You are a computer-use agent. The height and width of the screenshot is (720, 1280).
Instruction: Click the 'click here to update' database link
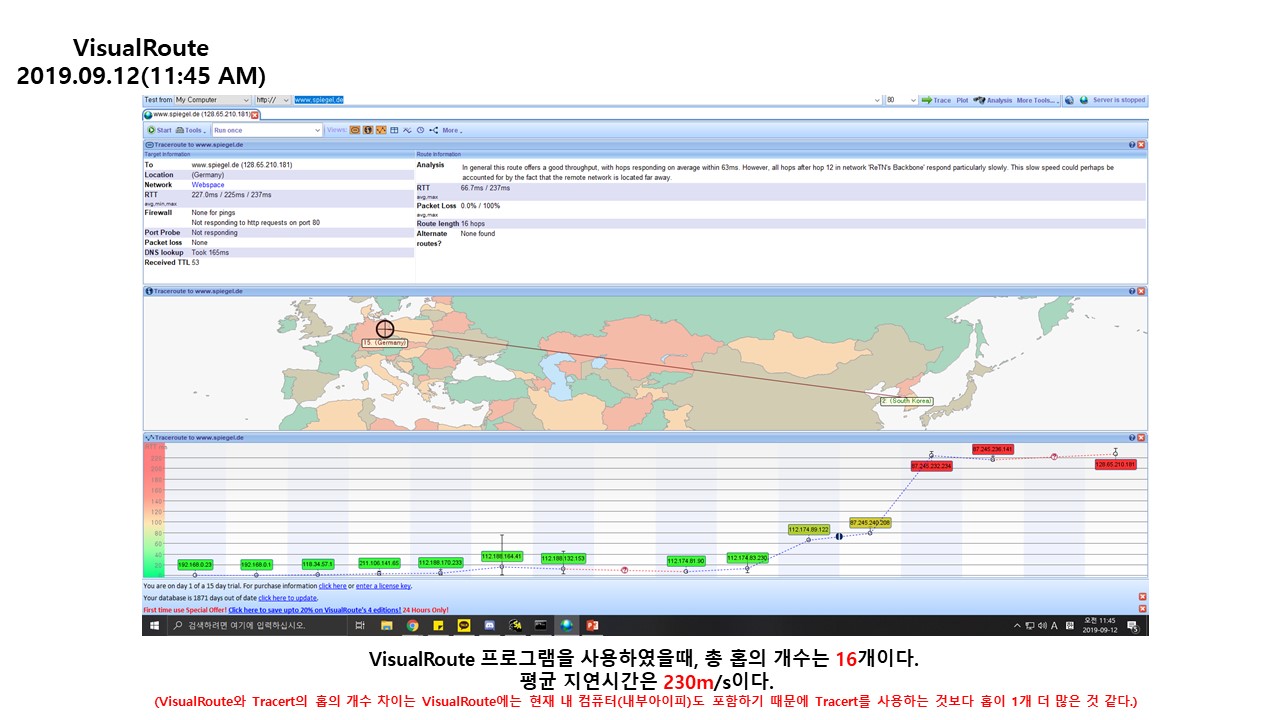[x=288, y=597]
